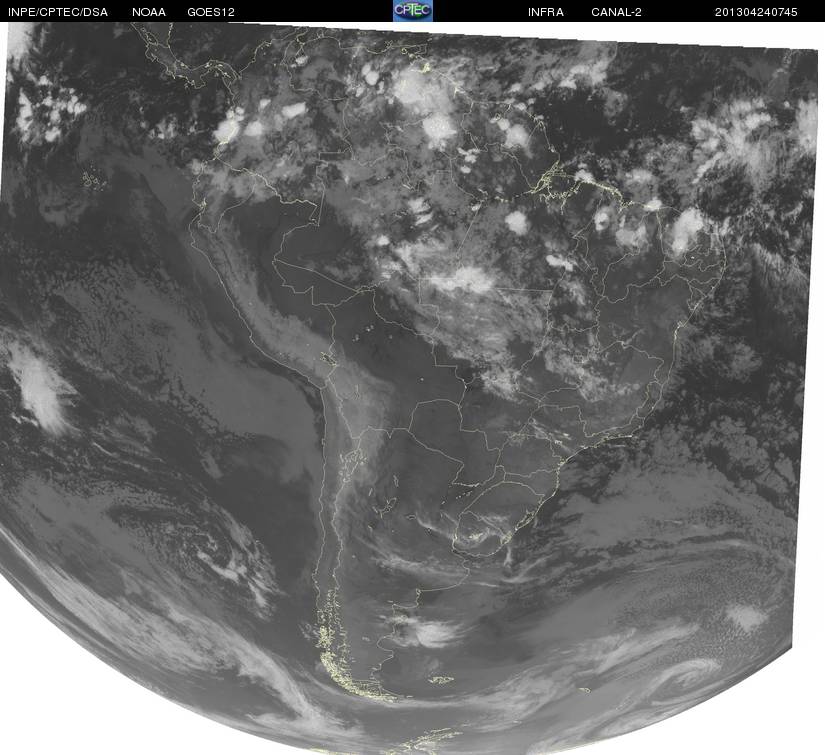Select the CANAL-2 channel label

point(616,12)
